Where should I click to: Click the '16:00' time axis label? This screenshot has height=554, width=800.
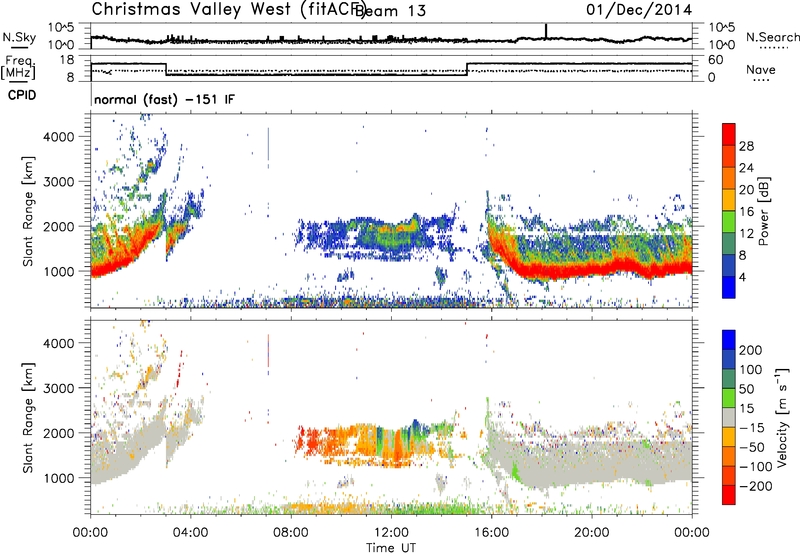coord(491,533)
